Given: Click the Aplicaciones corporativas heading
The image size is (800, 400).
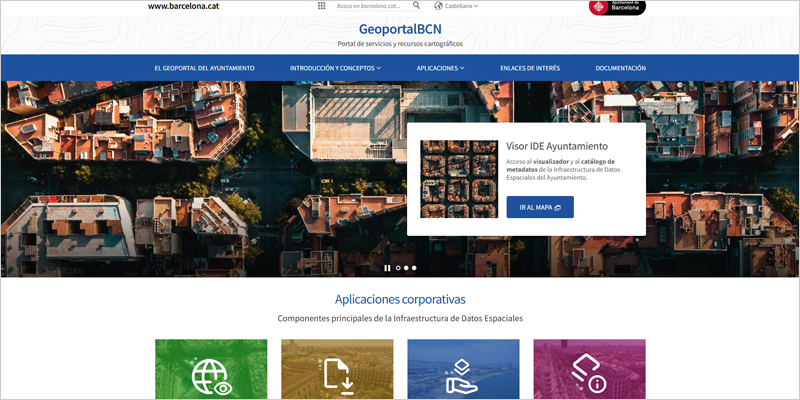Looking at the screenshot, I should (400, 299).
